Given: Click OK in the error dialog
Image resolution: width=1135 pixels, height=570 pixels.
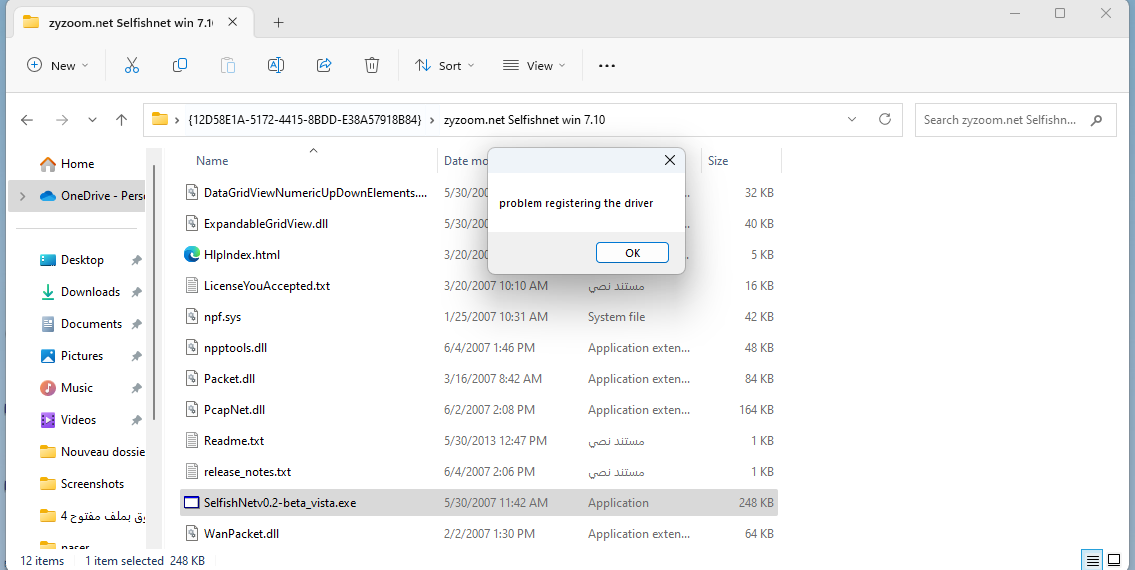Looking at the screenshot, I should tap(632, 253).
